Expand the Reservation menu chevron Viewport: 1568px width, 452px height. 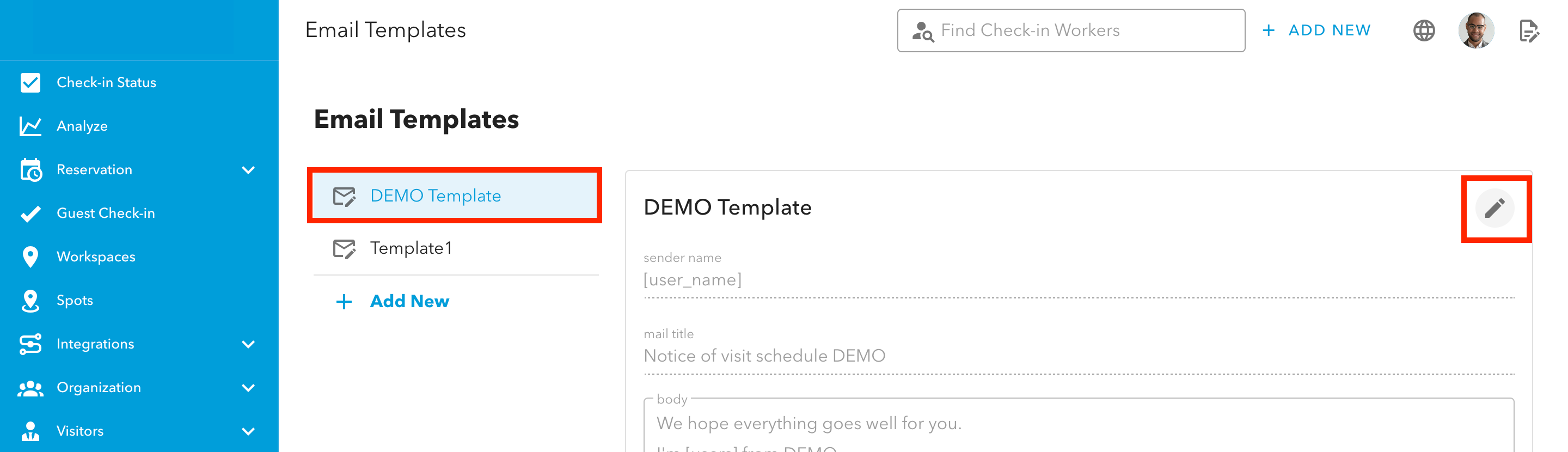coord(248,170)
